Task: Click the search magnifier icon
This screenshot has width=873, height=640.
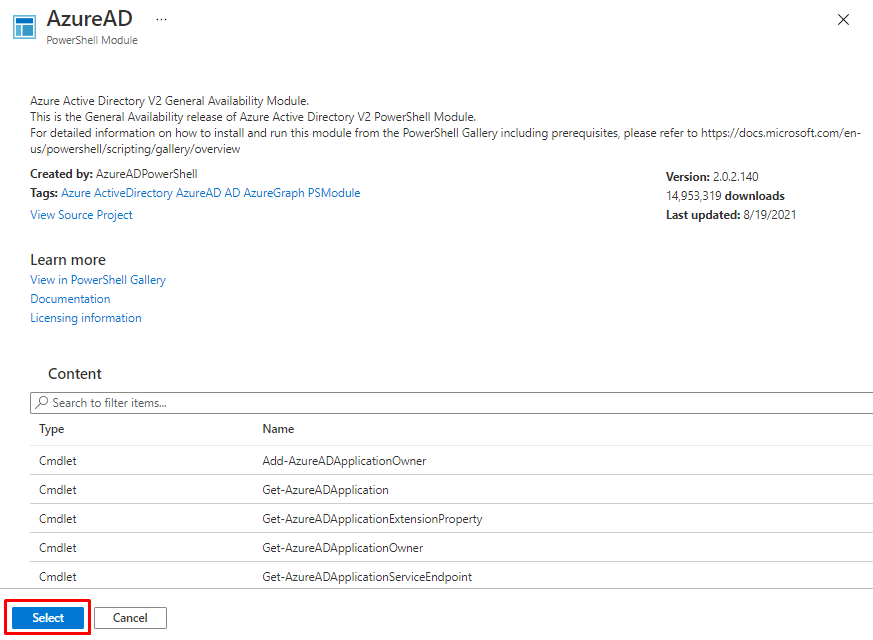Action: click(41, 403)
